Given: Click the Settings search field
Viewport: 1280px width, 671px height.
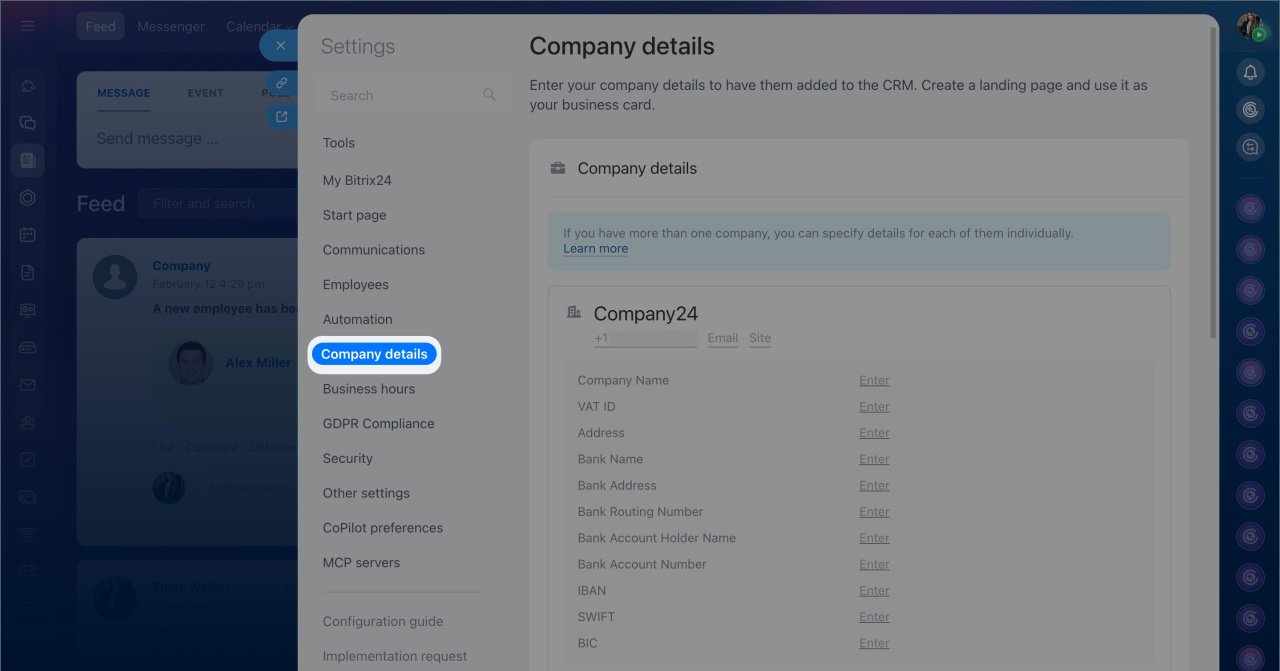Looking at the screenshot, I should [x=400, y=95].
